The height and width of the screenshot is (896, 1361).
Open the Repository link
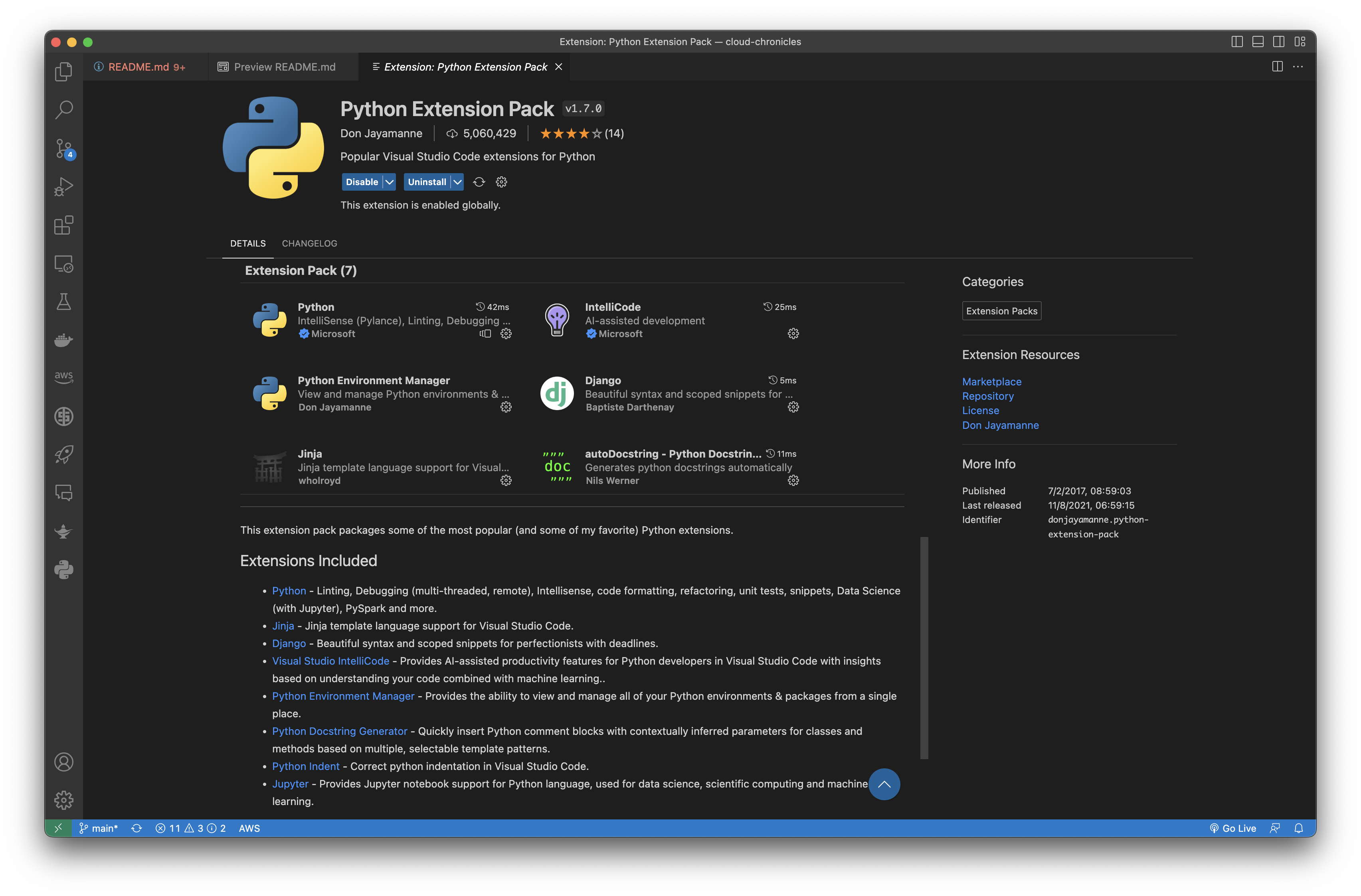click(987, 396)
